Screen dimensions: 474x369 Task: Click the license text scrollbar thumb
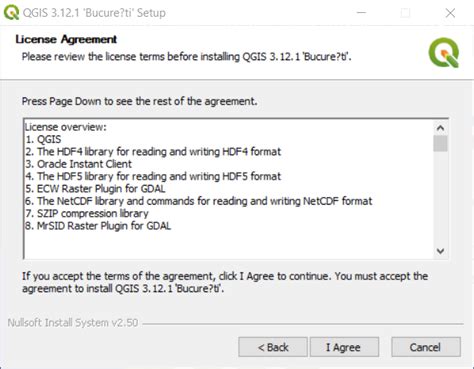[440, 143]
